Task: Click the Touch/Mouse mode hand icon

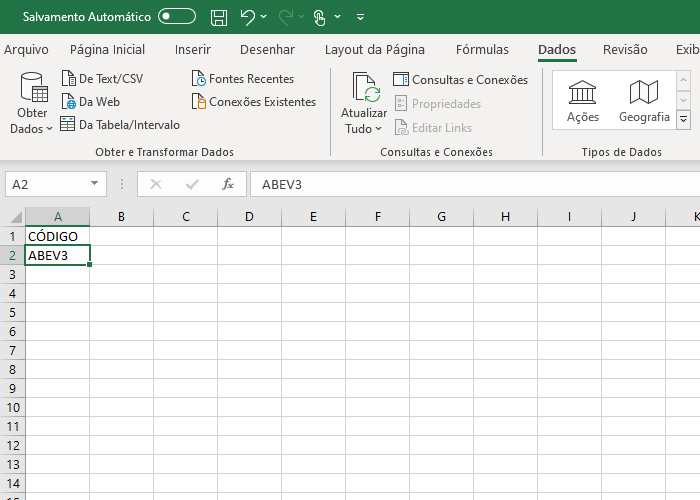Action: [319, 17]
